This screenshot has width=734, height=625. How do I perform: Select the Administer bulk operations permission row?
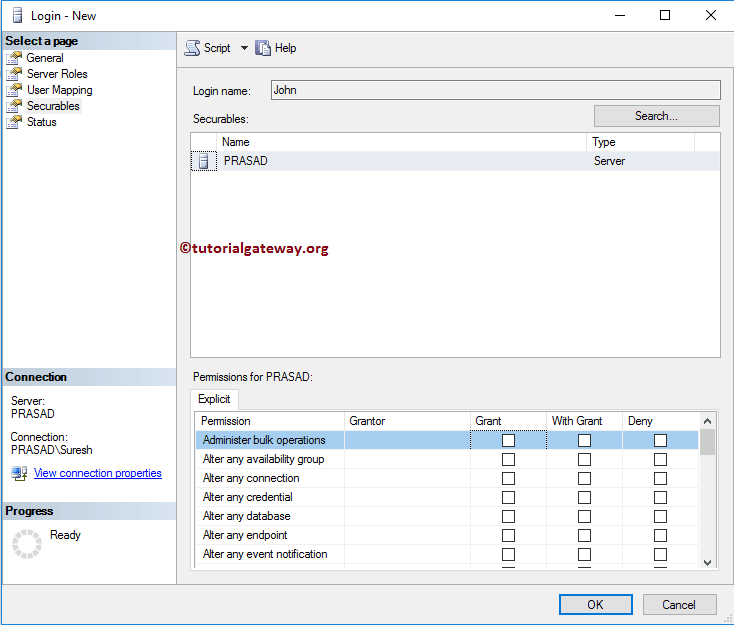447,440
